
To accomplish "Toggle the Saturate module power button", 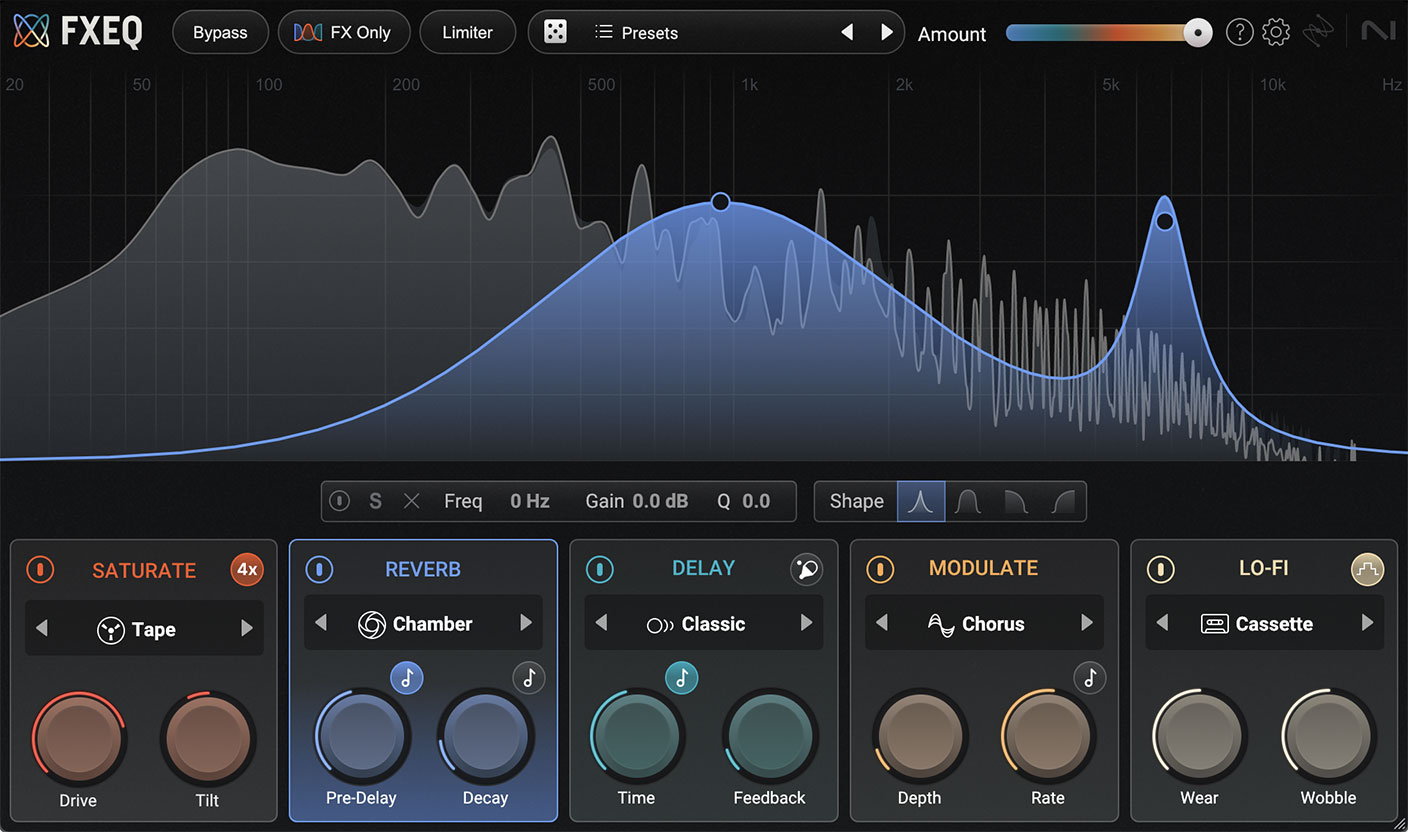I will tap(40, 570).
